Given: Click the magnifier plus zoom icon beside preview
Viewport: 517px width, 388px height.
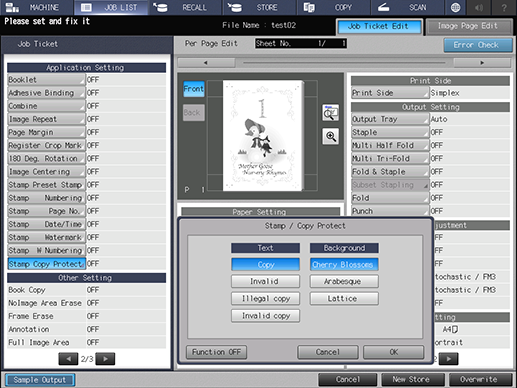Looking at the screenshot, I should coord(331,136).
